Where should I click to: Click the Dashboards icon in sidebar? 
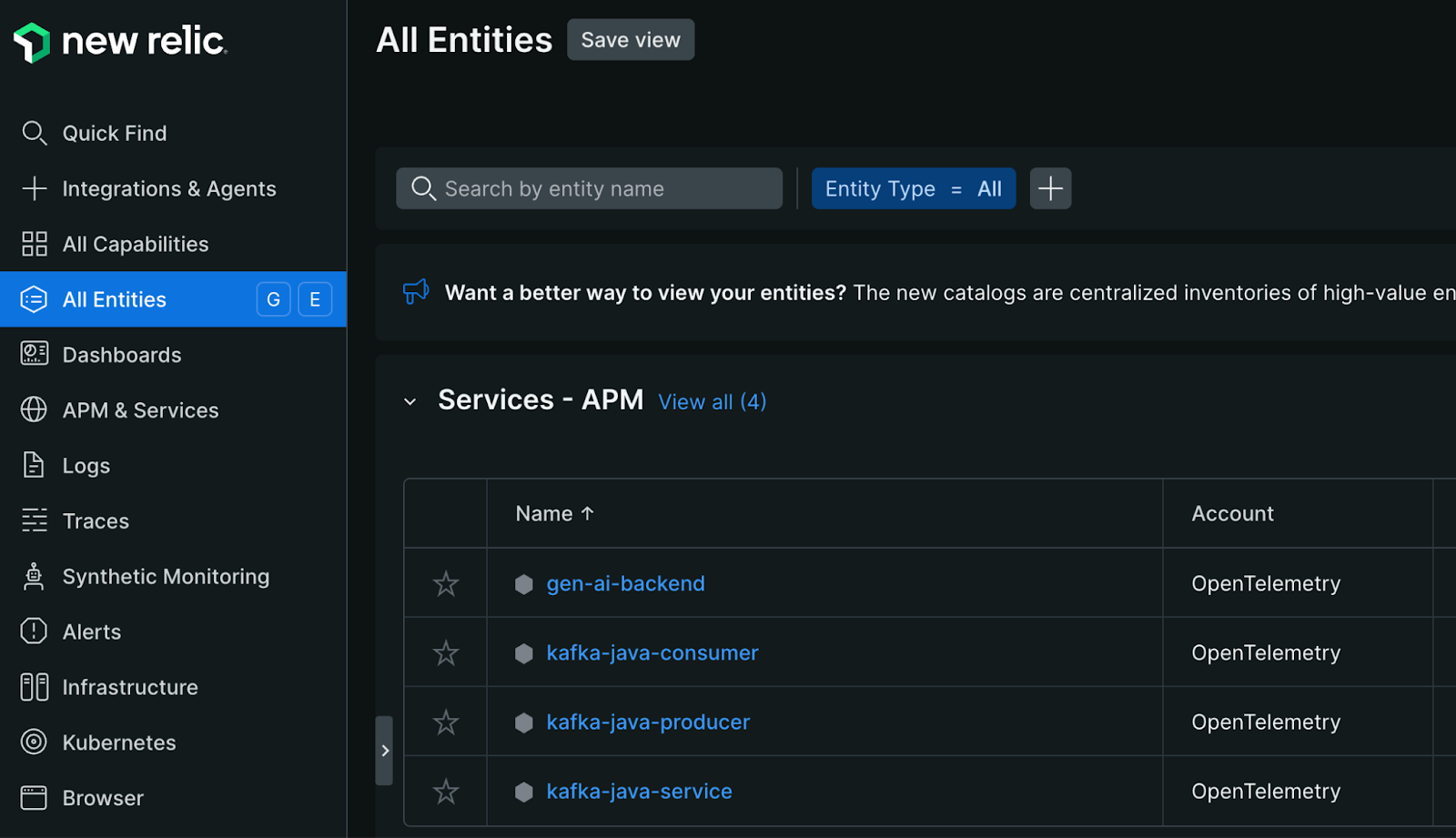[x=34, y=354]
